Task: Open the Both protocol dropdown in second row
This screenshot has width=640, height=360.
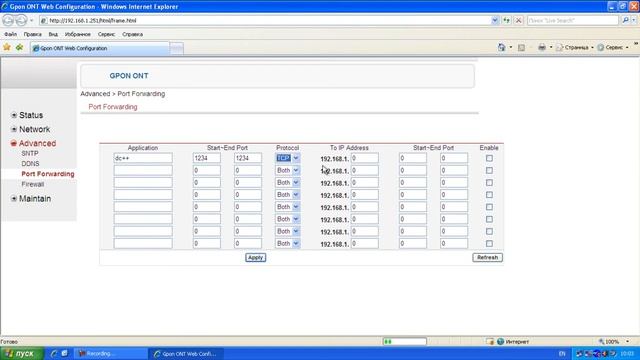Action: tap(288, 170)
